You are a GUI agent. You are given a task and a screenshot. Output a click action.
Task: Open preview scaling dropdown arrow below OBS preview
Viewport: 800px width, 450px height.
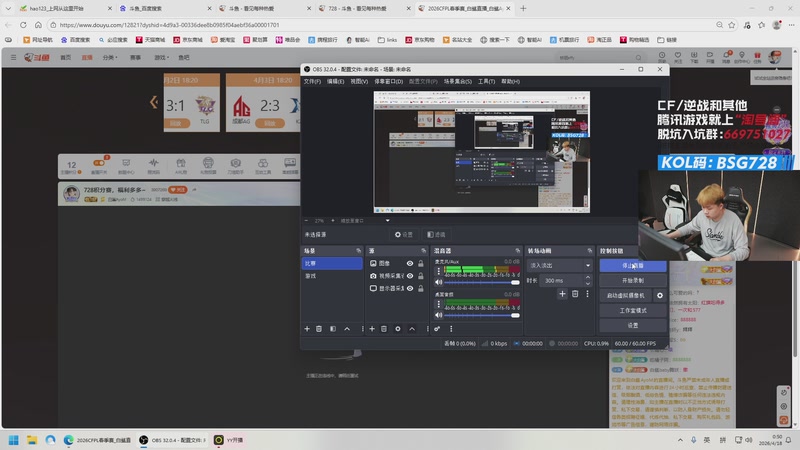coord(388,220)
